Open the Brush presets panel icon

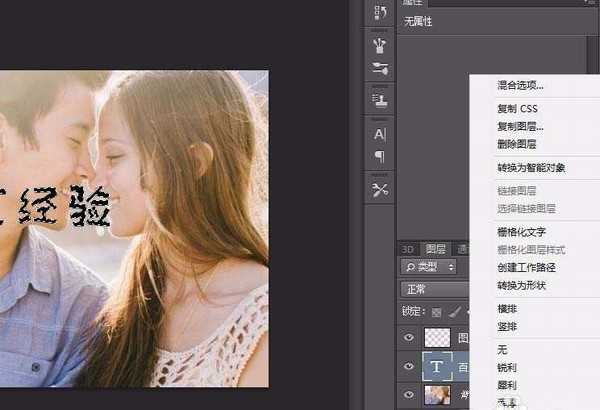tap(380, 45)
